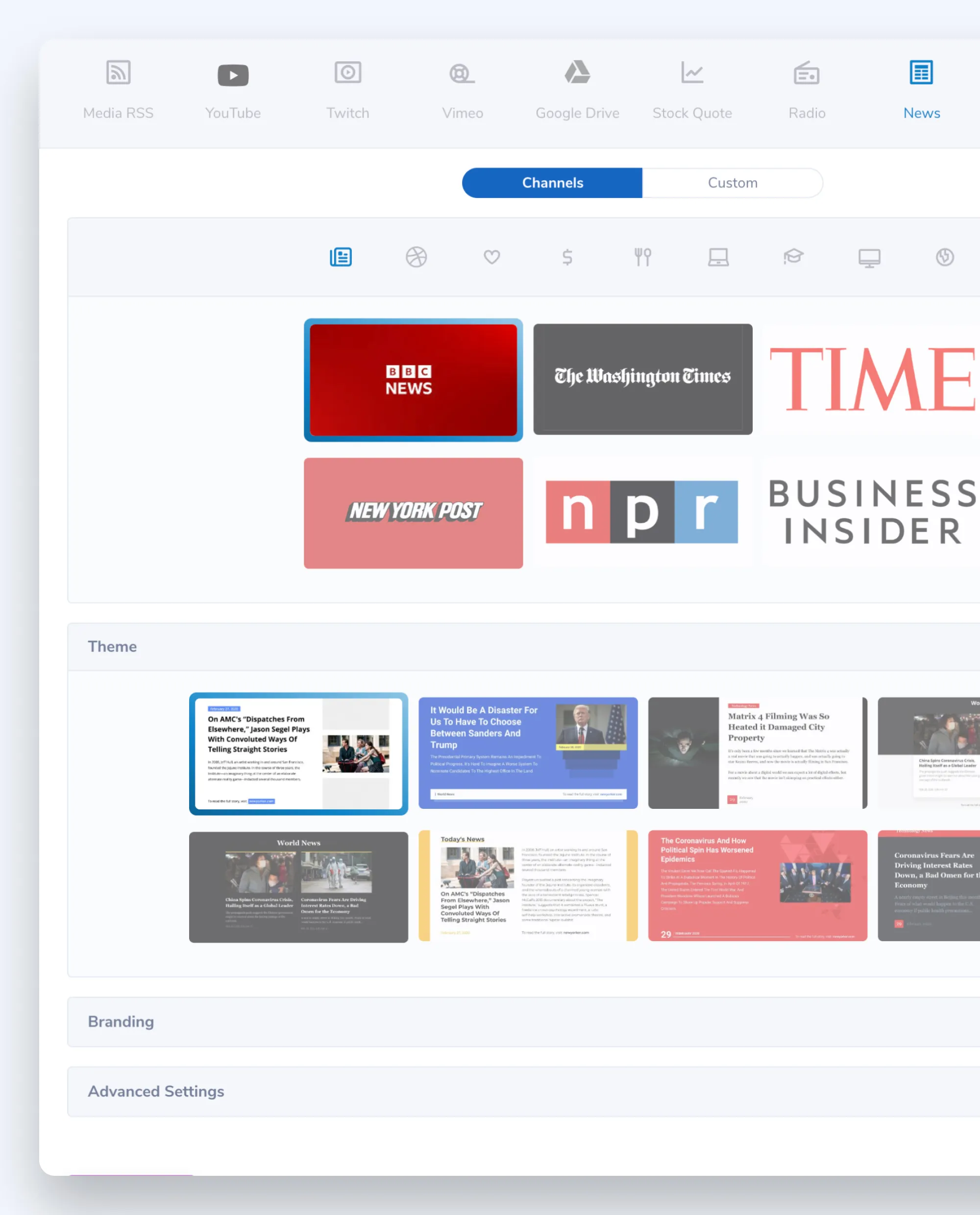This screenshot has width=980, height=1215.
Task: Open the Media RSS source icon
Action: (x=118, y=73)
